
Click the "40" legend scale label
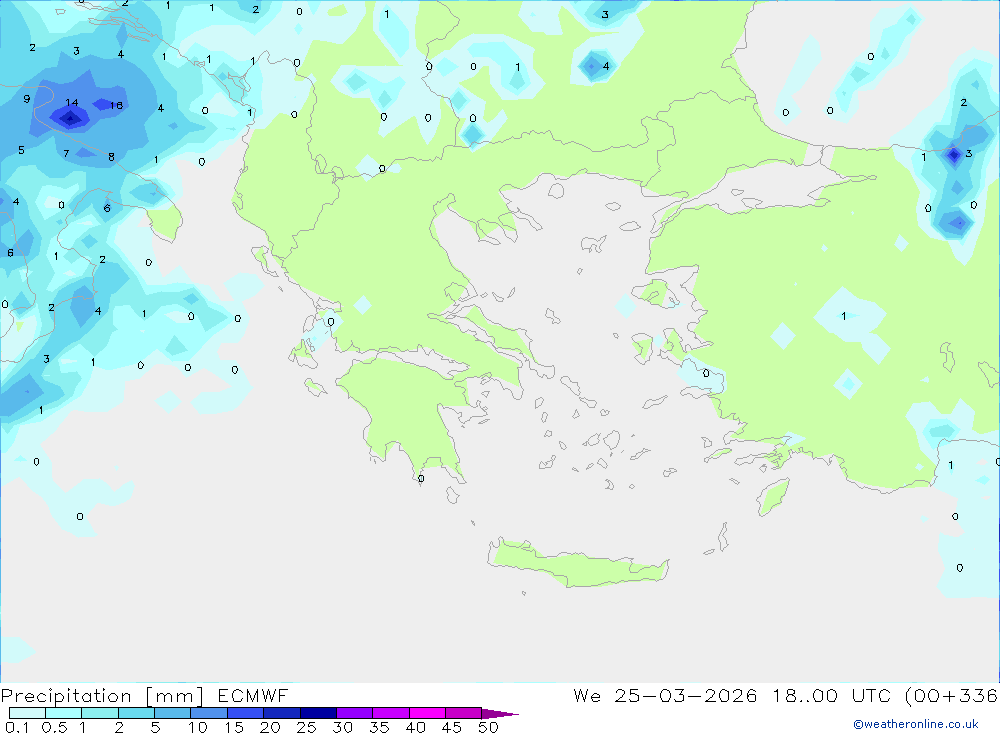pyautogui.click(x=415, y=727)
